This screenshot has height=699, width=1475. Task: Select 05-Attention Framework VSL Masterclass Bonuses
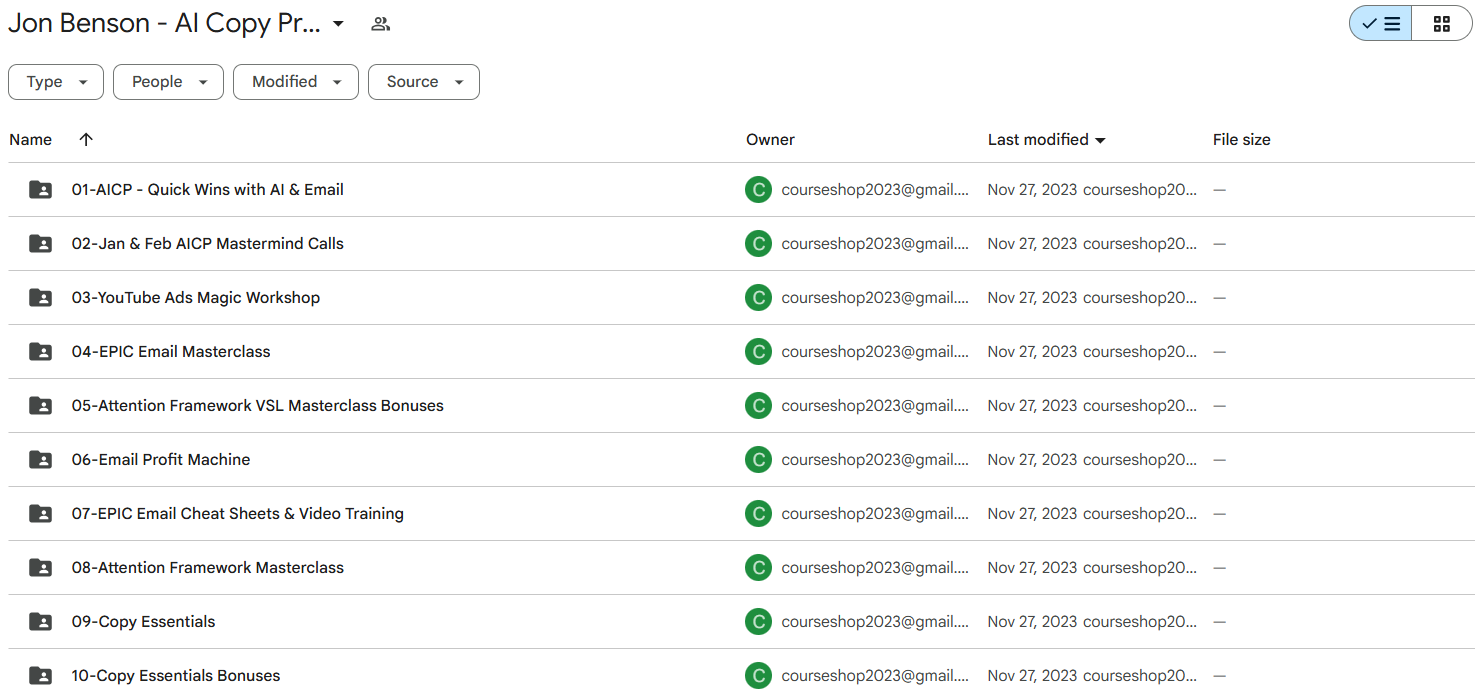pos(258,406)
